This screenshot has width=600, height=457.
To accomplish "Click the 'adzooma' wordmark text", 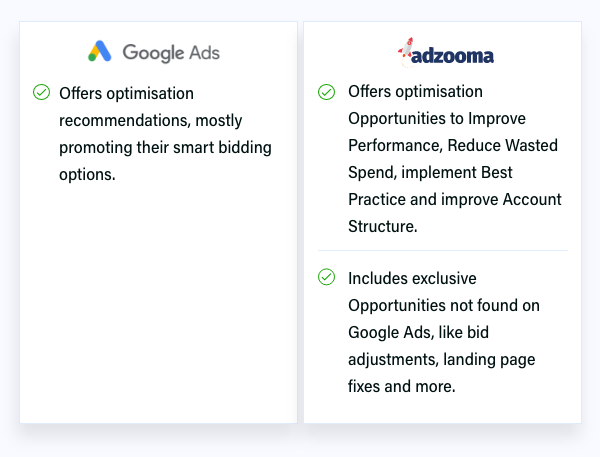I will [x=452, y=56].
